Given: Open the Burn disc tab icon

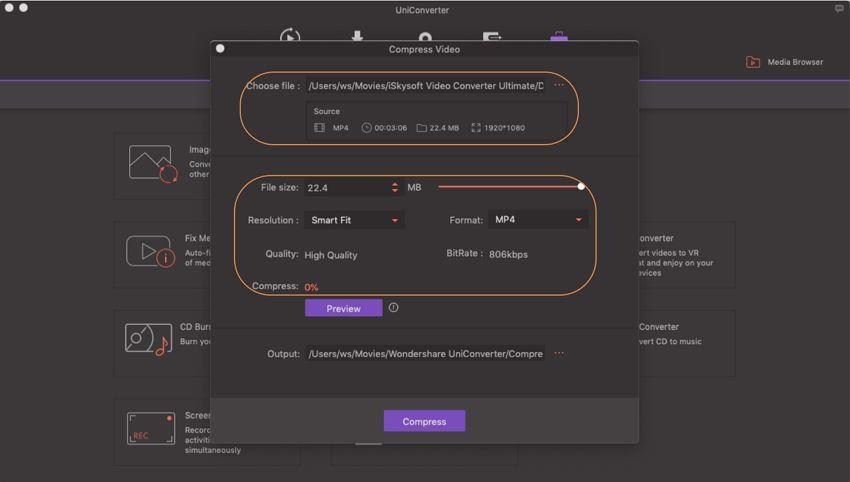Looking at the screenshot, I should click(425, 37).
